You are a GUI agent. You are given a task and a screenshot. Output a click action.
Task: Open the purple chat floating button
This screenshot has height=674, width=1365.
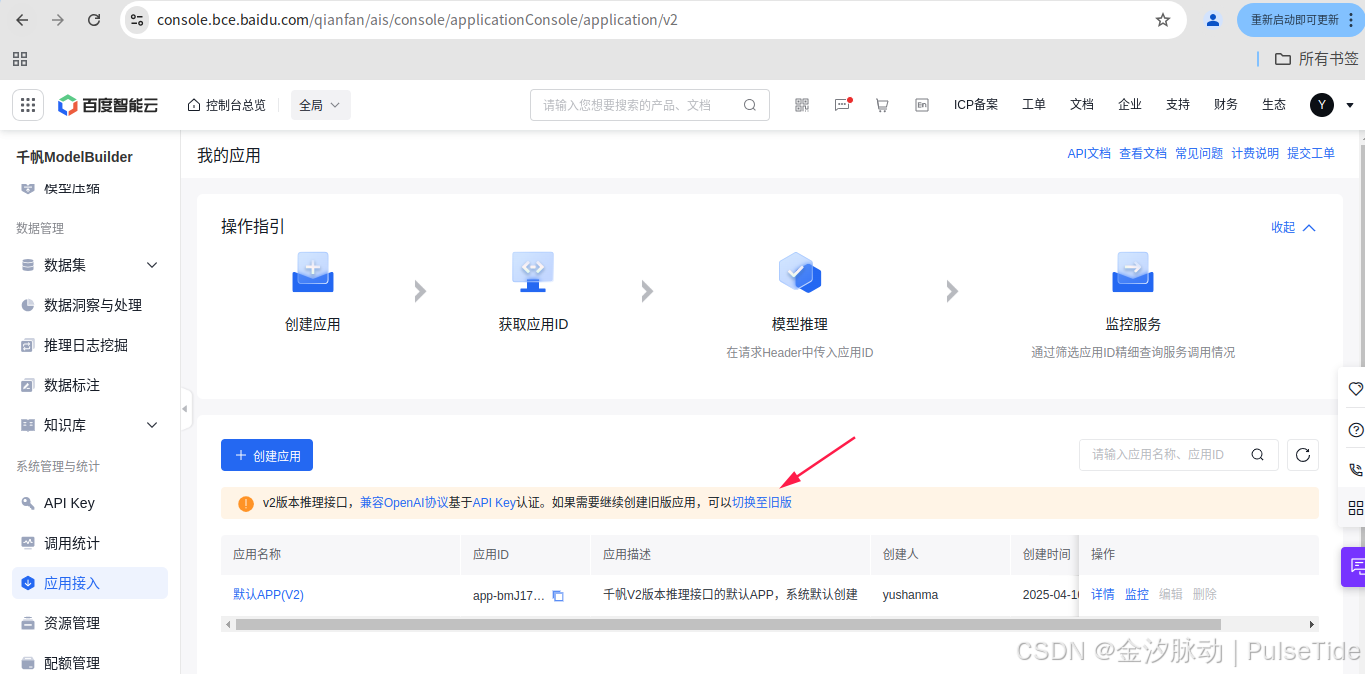(x=1354, y=566)
